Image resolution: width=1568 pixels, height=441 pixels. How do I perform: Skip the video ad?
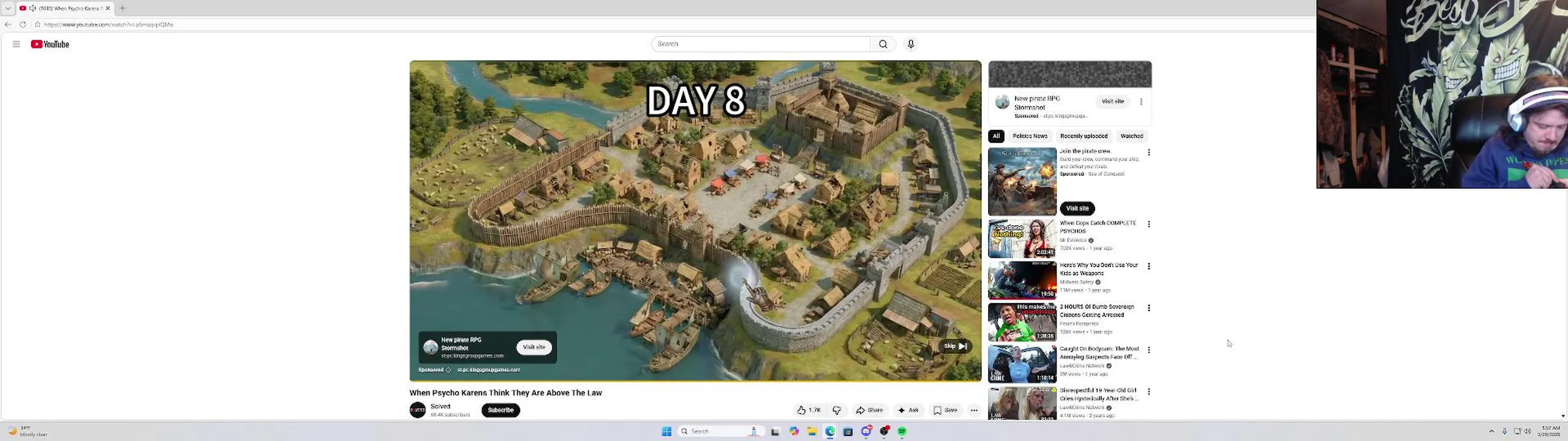(955, 346)
